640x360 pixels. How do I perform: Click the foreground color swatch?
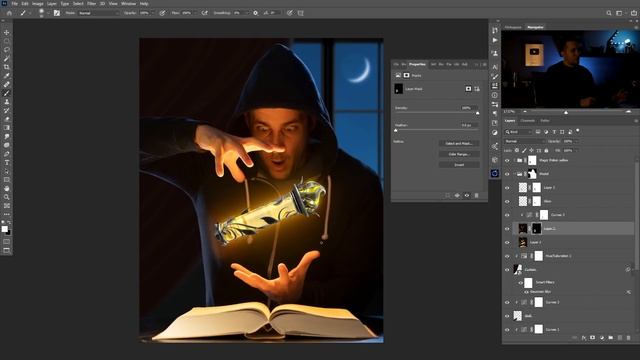(4, 229)
